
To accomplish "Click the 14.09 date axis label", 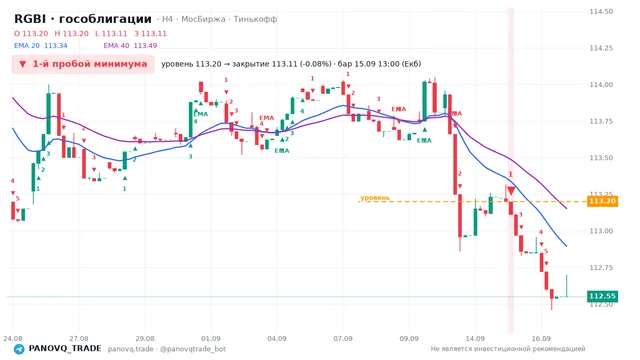I will click(475, 338).
